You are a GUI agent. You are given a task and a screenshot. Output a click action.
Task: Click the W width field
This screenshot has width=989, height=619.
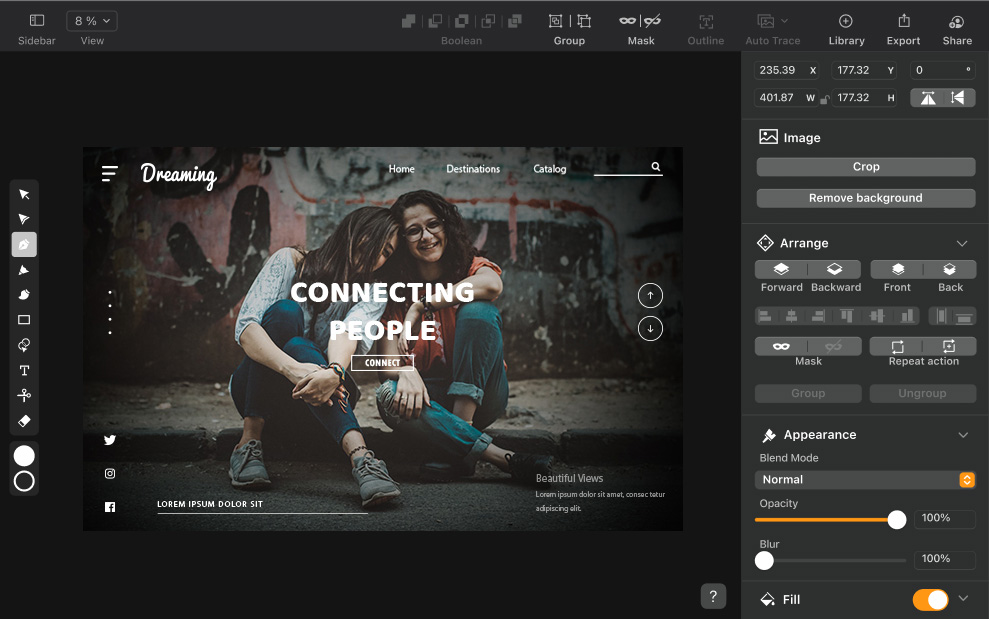pos(787,98)
